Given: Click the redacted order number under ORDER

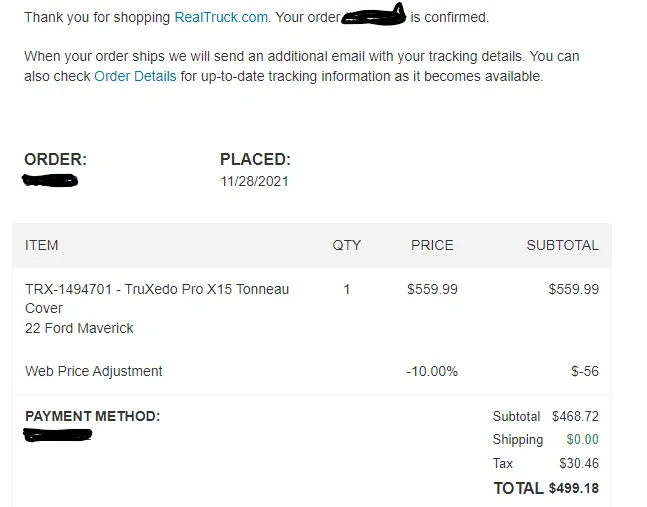Looking at the screenshot, I should (50, 181).
